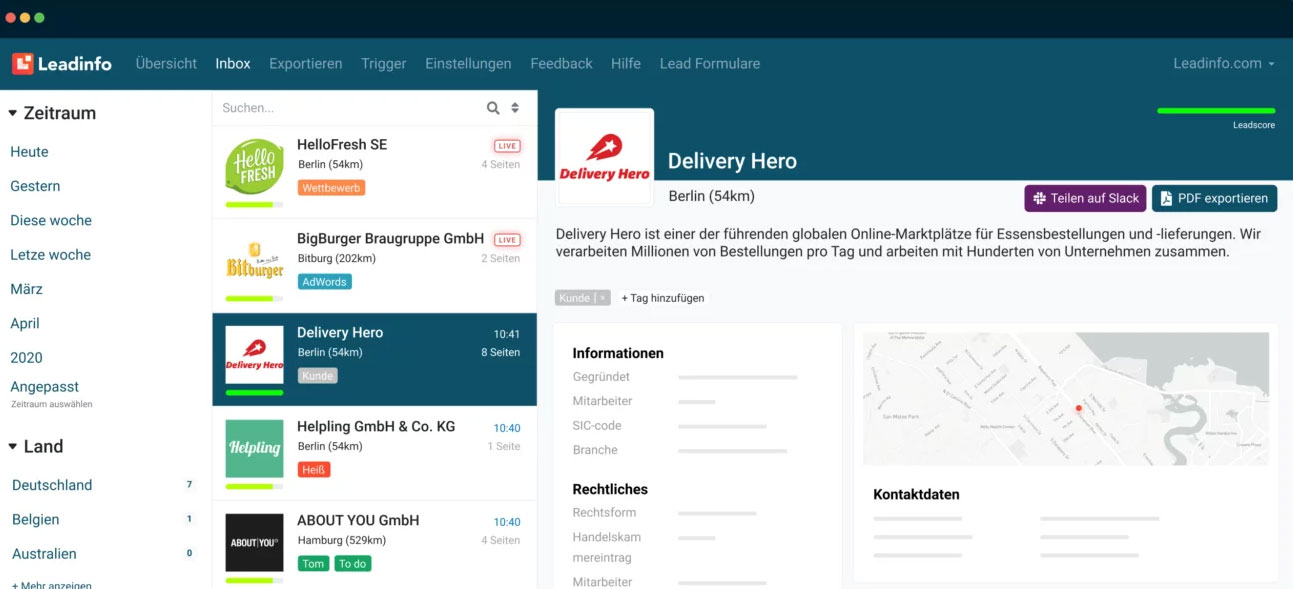Click the Rechtliches heading
This screenshot has height=589, width=1293.
(610, 489)
